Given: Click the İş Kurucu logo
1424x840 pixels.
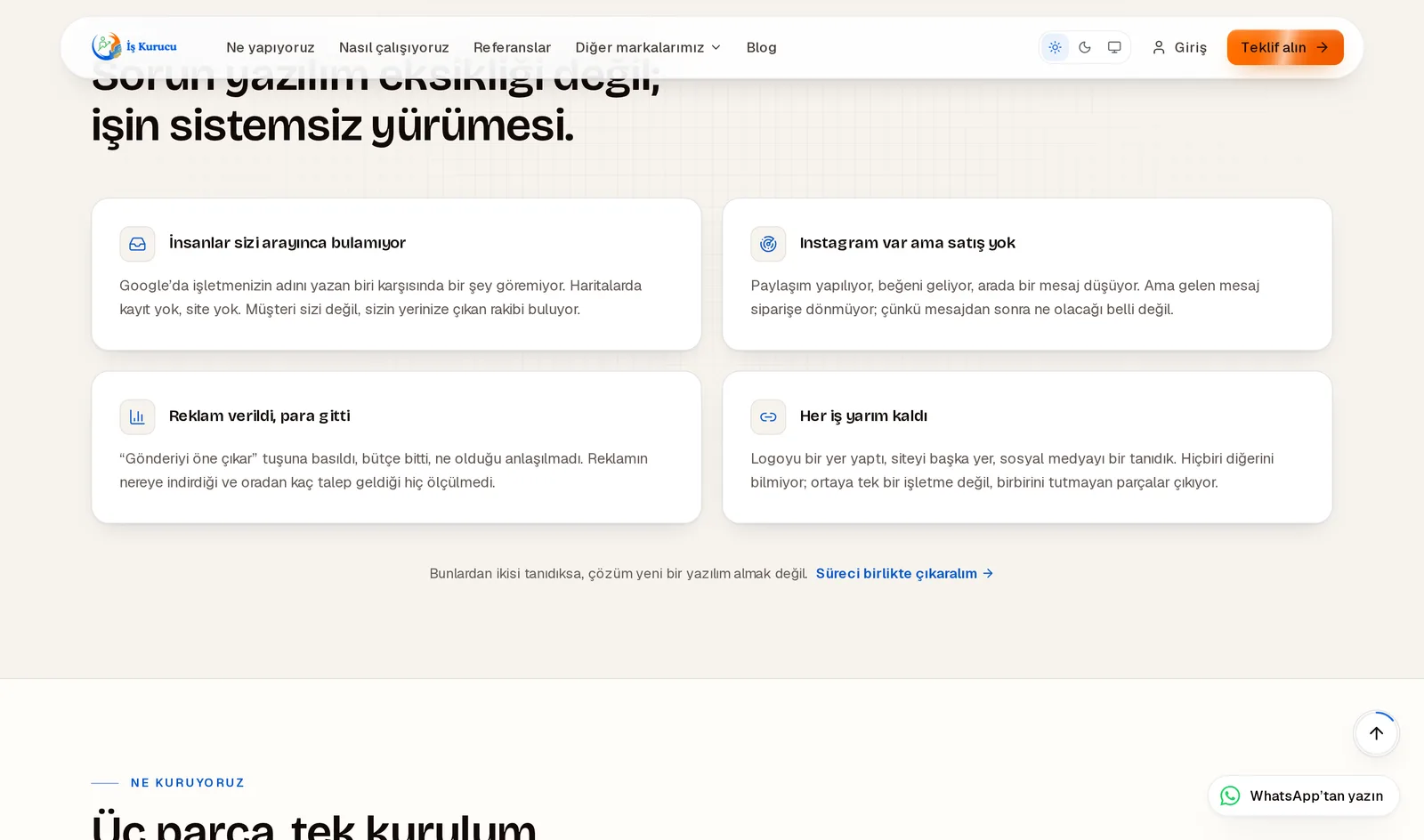Looking at the screenshot, I should (134, 47).
